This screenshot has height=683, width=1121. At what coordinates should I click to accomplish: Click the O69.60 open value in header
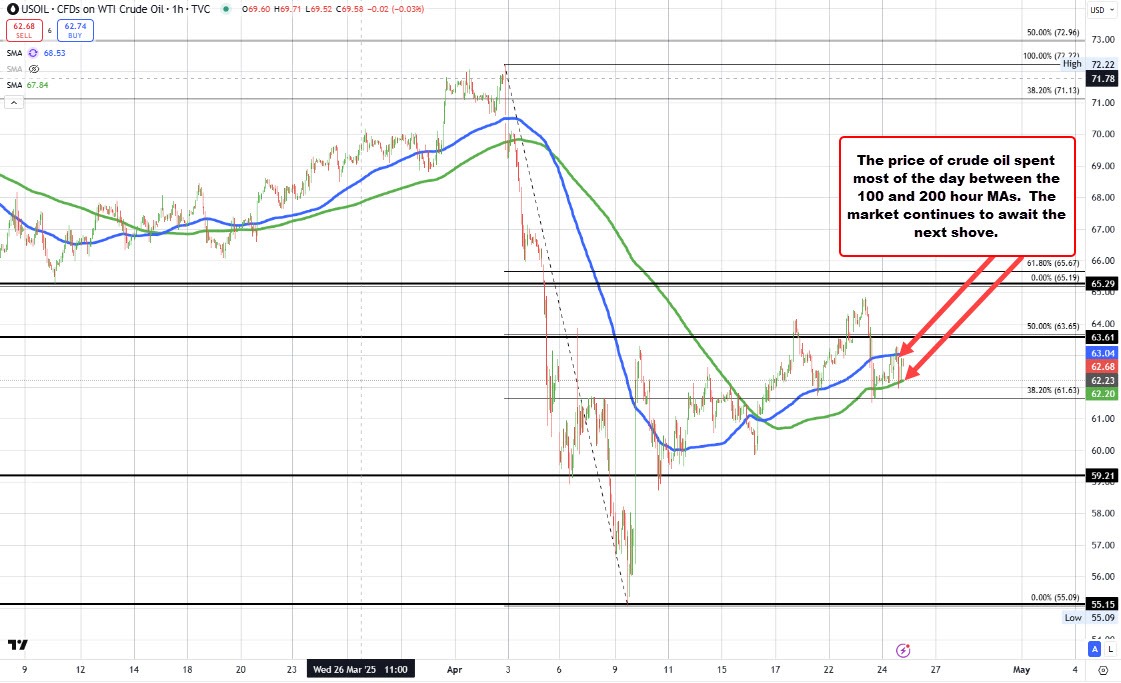(257, 9)
